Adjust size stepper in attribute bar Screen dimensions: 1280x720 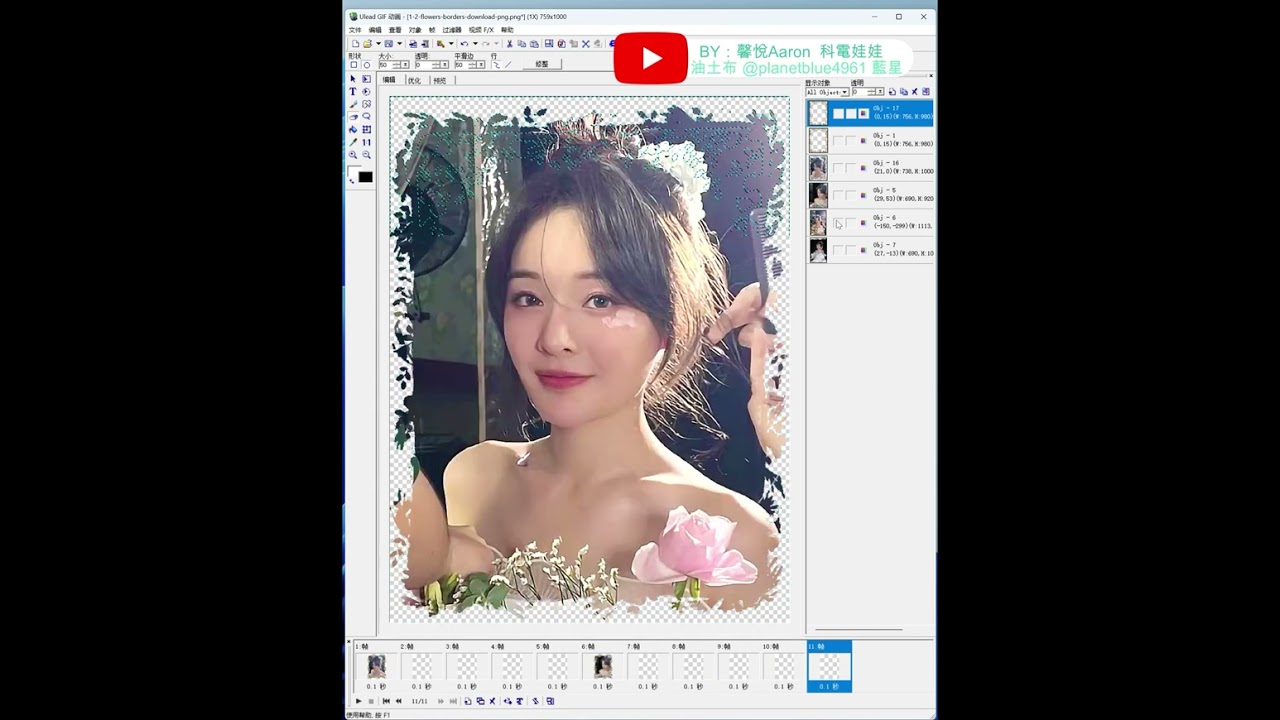point(397,65)
